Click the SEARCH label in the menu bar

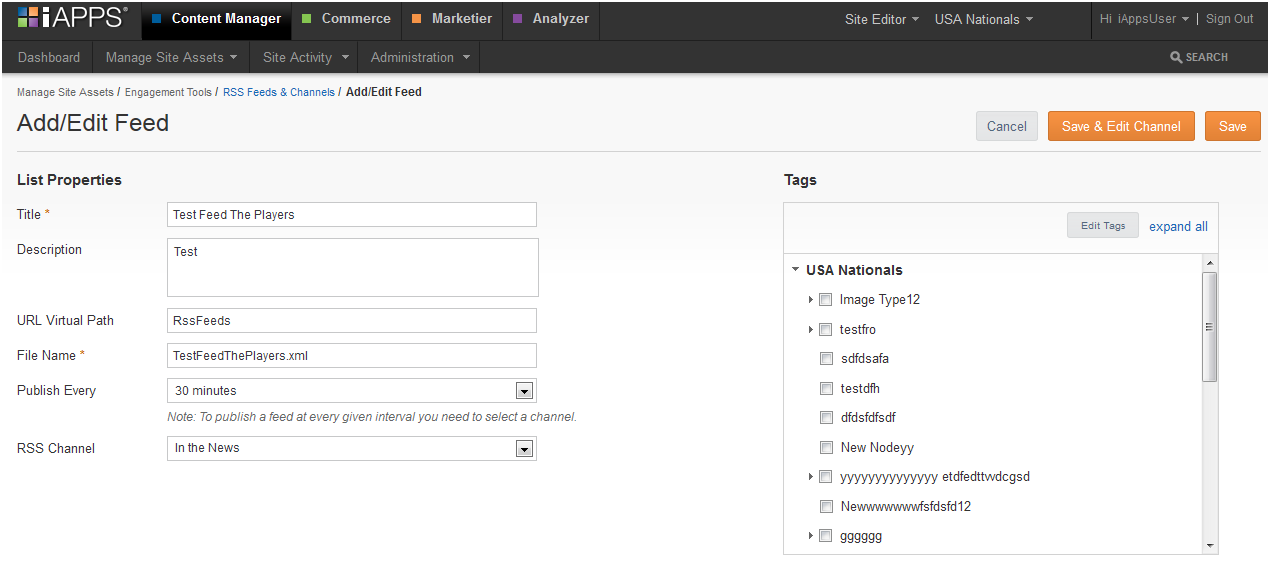click(1206, 57)
